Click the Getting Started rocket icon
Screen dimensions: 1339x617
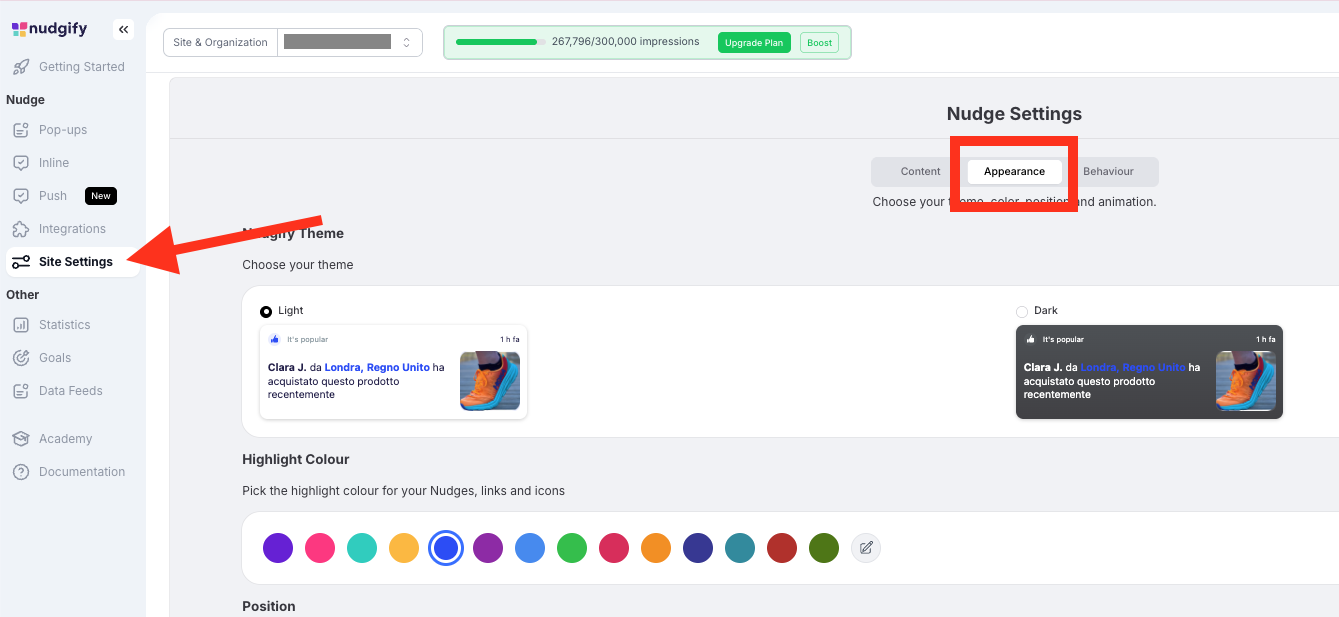tap(21, 67)
